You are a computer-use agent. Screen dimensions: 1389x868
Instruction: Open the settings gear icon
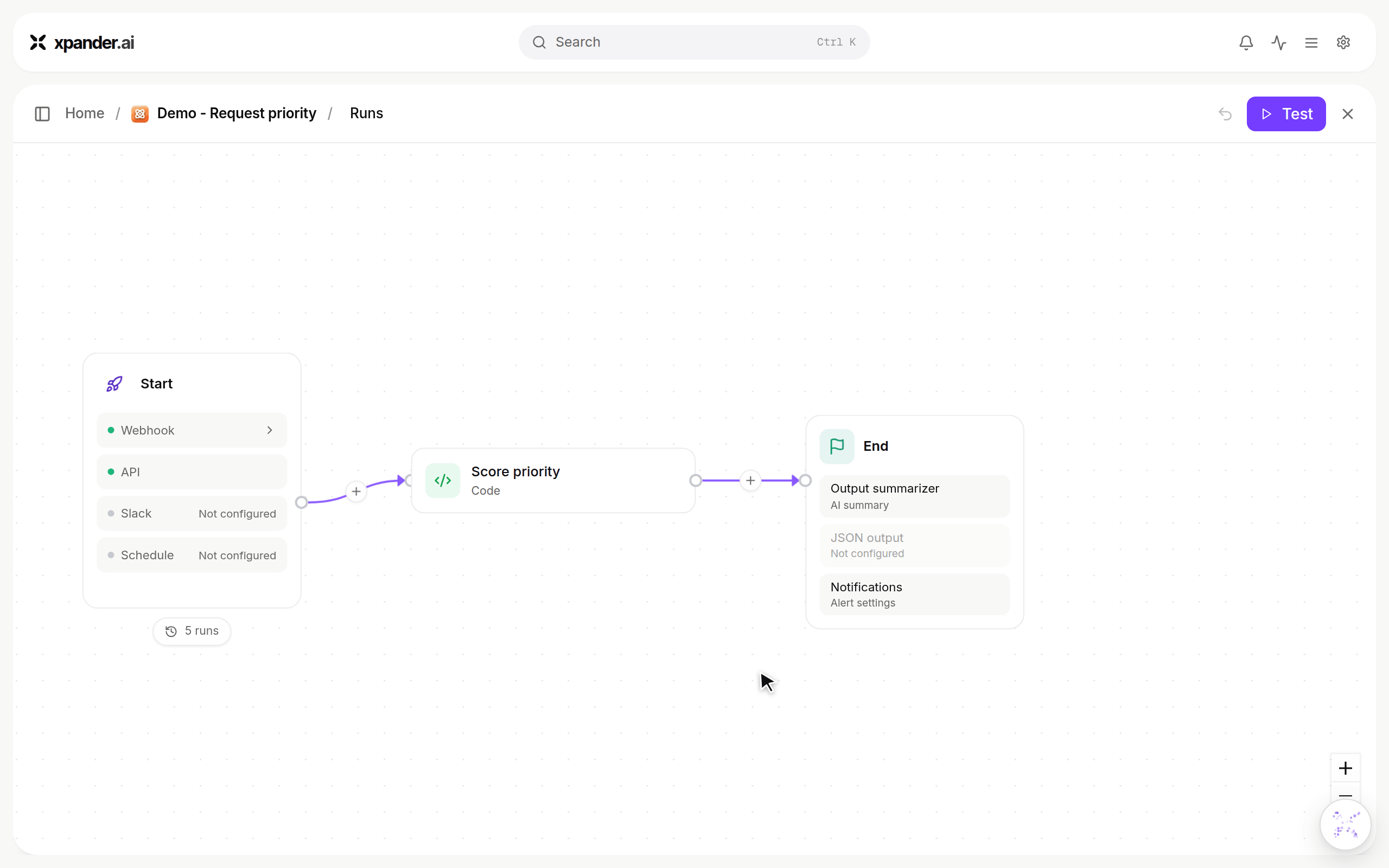tap(1343, 42)
